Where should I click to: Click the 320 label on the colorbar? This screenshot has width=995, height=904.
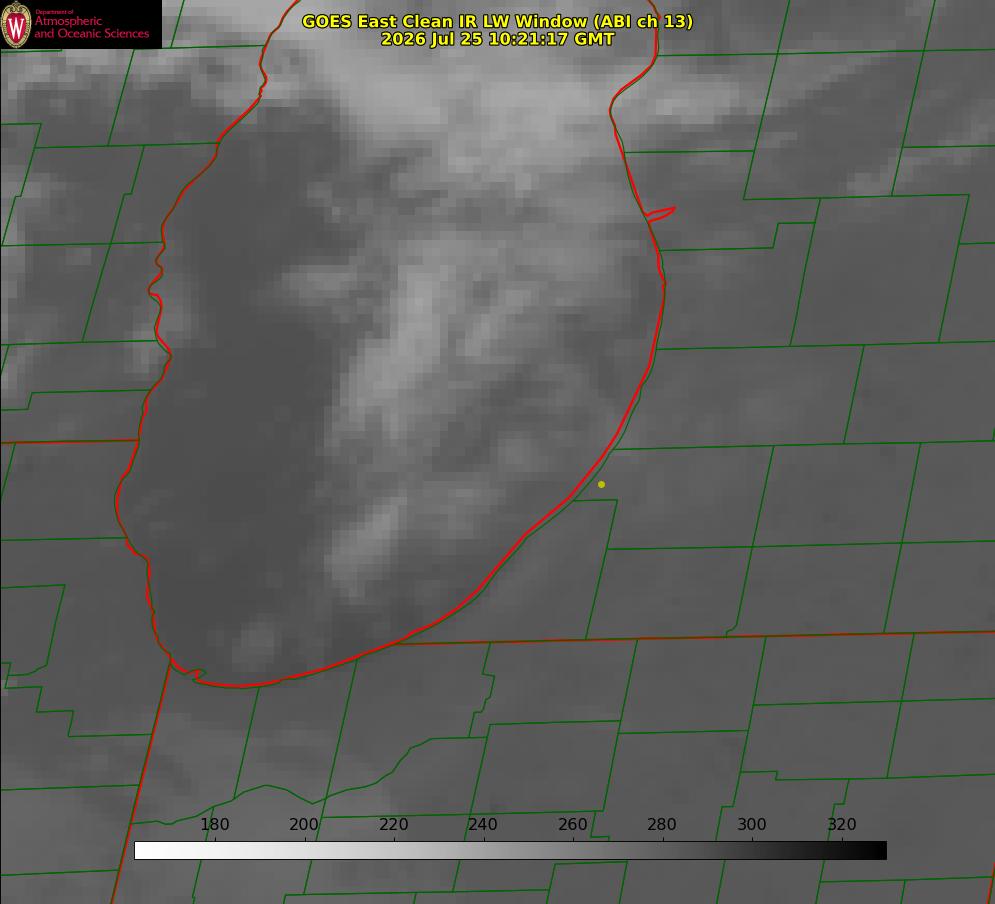[x=842, y=824]
